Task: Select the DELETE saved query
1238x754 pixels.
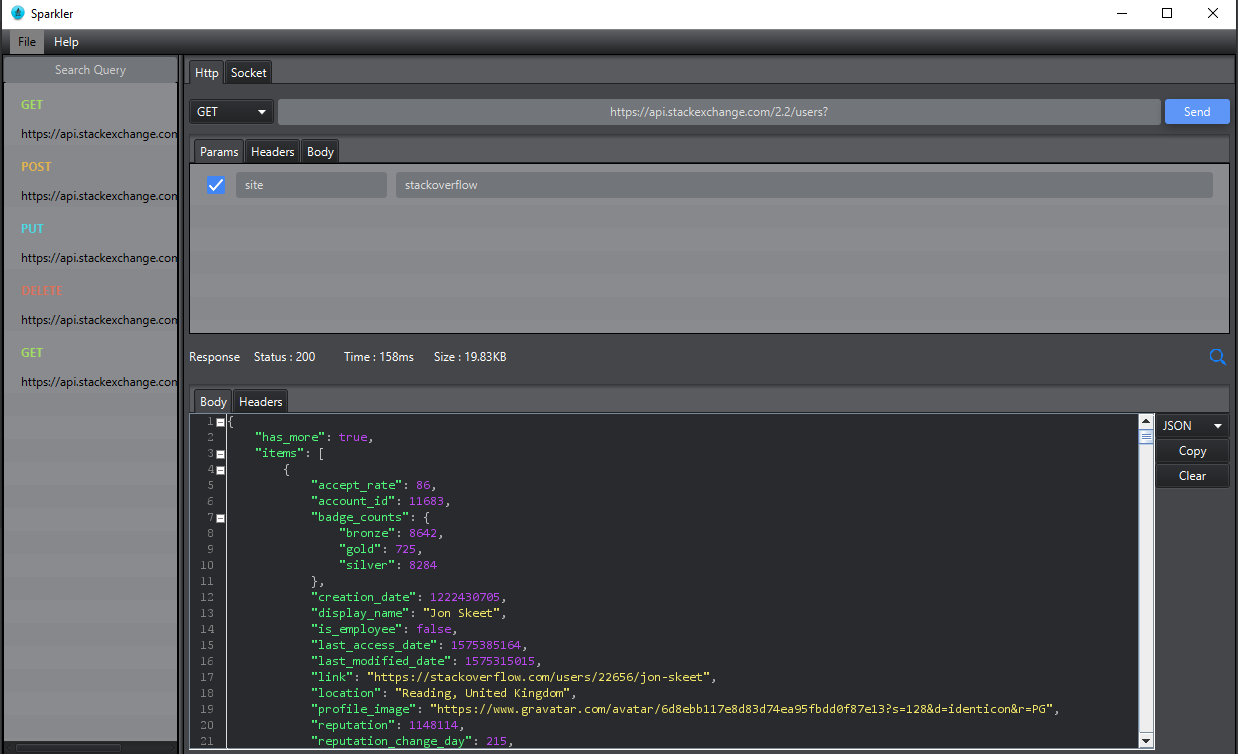Action: (x=90, y=305)
